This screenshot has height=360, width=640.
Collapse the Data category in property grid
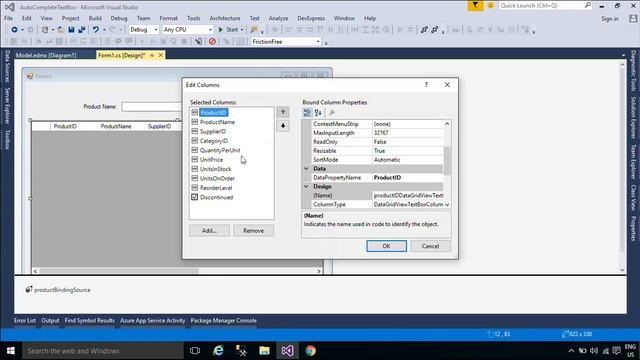click(306, 169)
